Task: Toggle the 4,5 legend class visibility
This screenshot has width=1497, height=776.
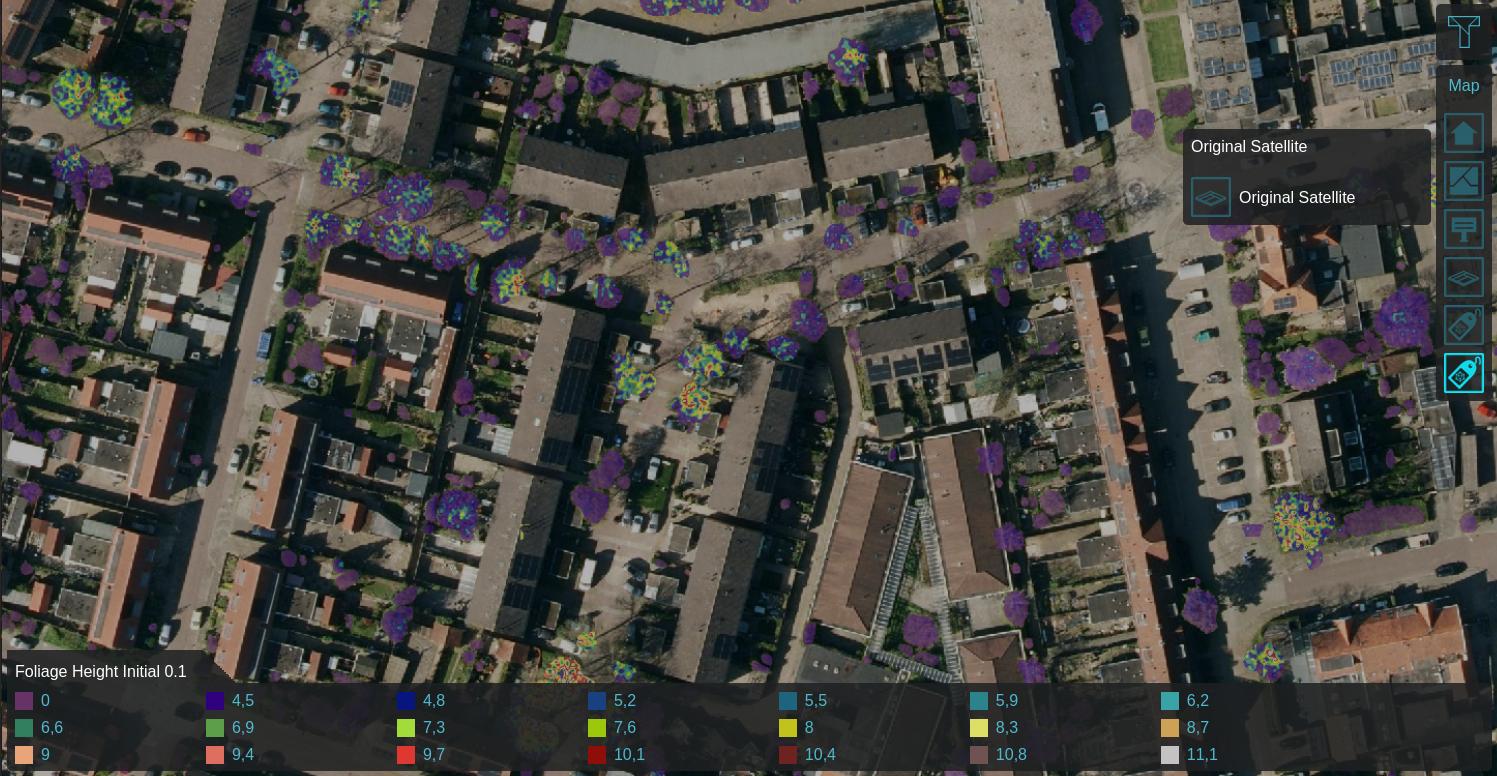Action: tap(215, 701)
